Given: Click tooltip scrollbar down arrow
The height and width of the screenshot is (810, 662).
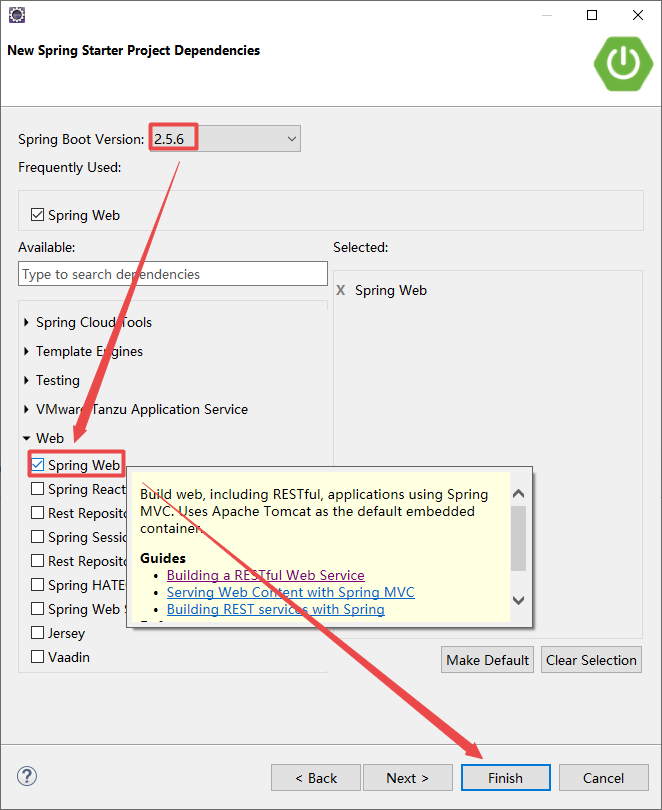Looking at the screenshot, I should pyautogui.click(x=518, y=600).
